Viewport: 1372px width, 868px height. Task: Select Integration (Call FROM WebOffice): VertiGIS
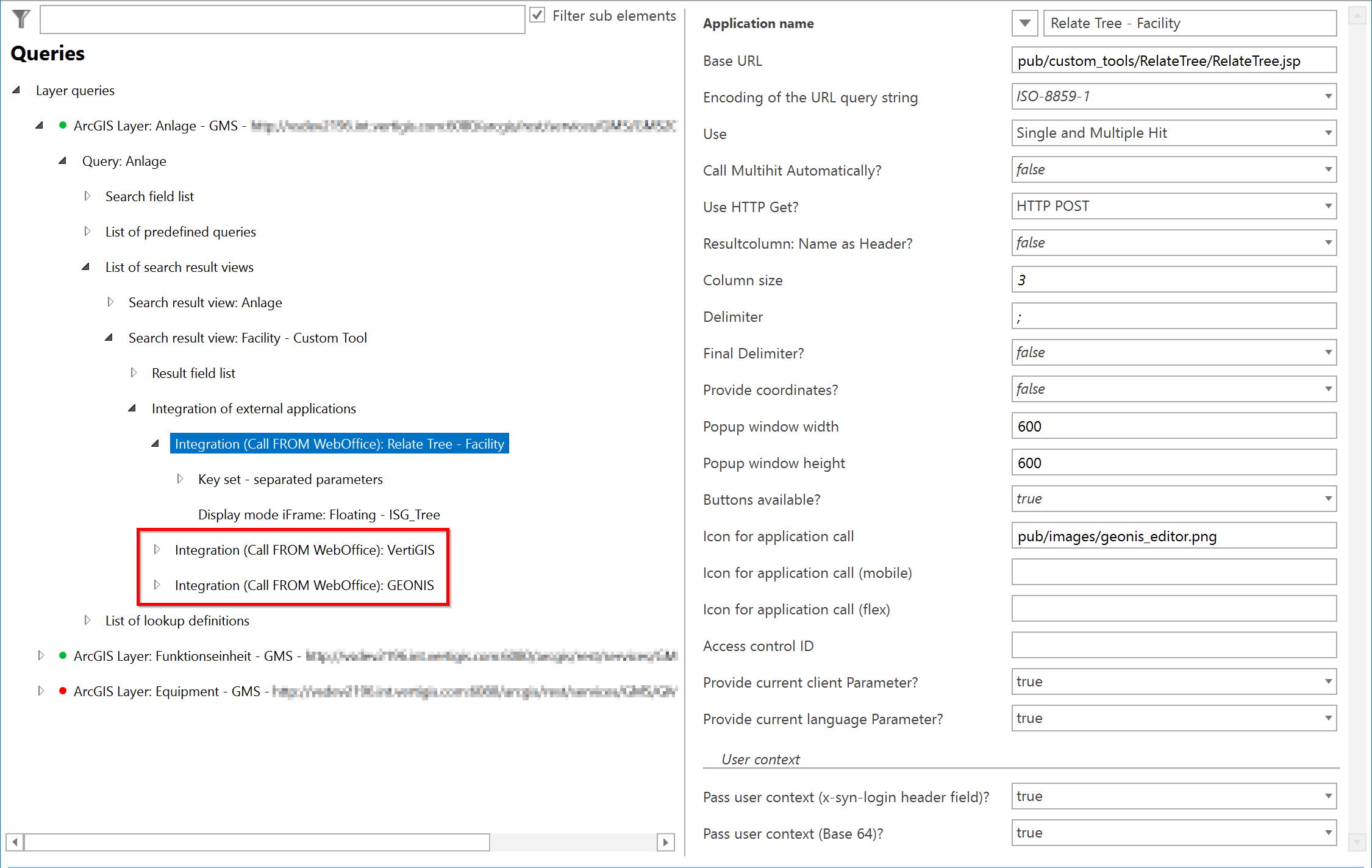pos(305,549)
